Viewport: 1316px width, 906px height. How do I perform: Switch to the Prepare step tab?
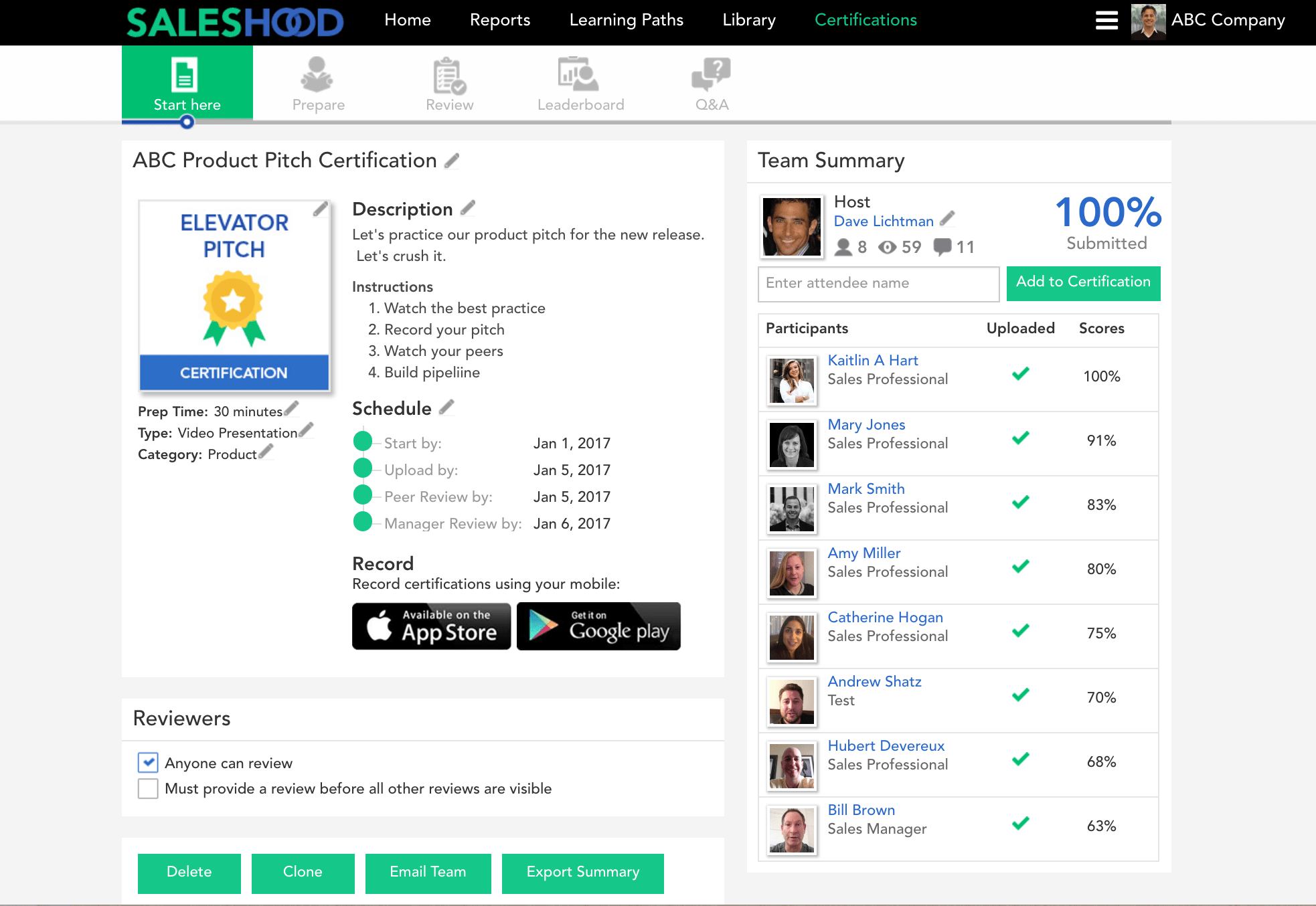[x=319, y=84]
